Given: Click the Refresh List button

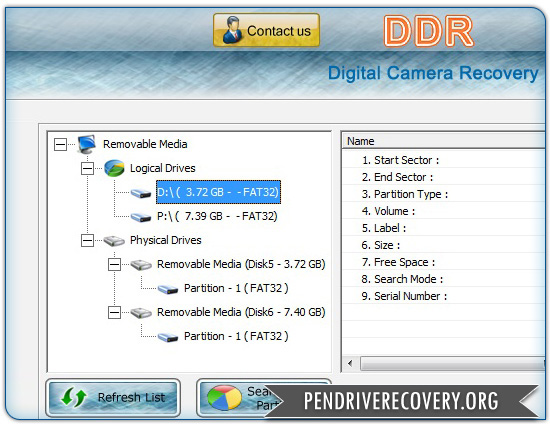Looking at the screenshot, I should click(x=113, y=398).
